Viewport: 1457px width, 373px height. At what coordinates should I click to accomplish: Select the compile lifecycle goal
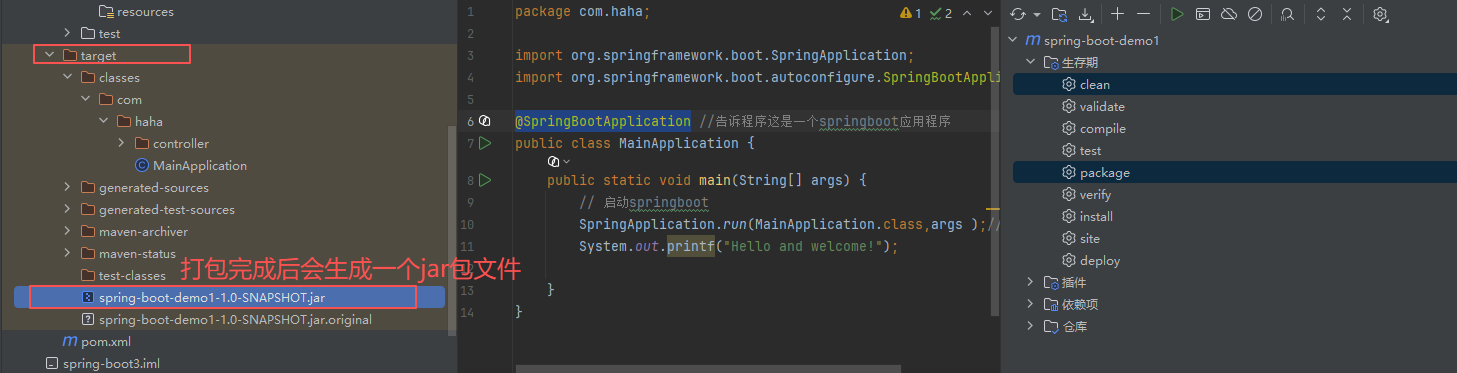pos(1103,128)
